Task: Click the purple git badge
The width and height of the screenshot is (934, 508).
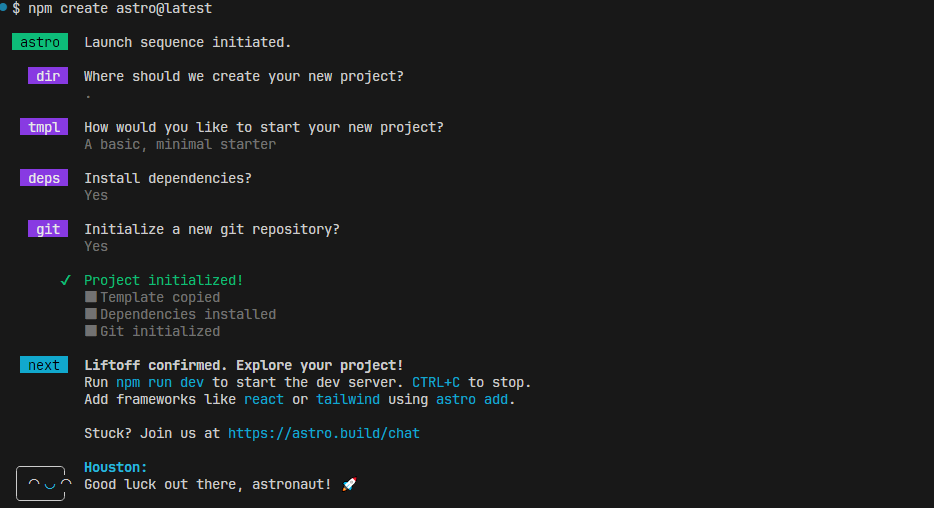Action: (x=48, y=229)
